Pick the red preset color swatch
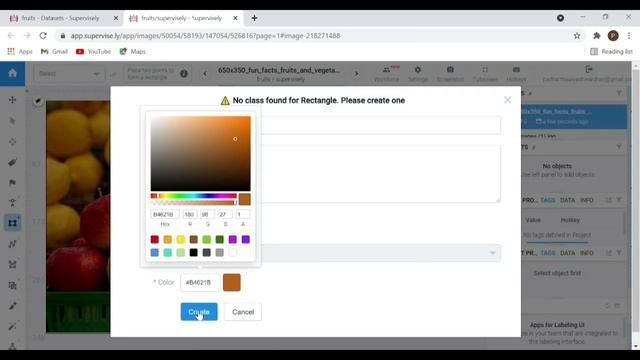 point(155,240)
